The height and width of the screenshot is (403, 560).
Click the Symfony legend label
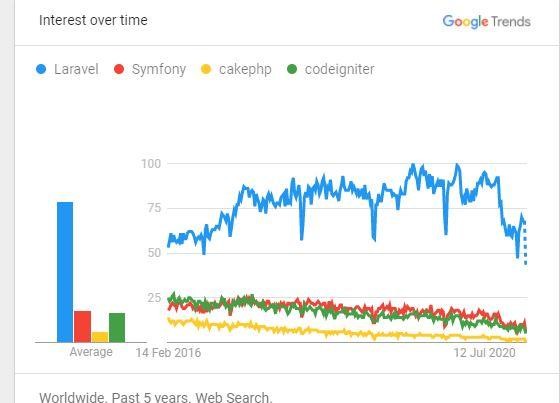159,70
